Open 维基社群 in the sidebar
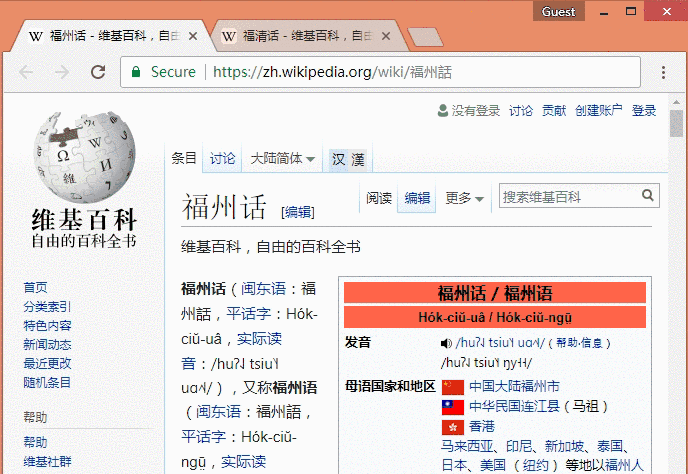 pyautogui.click(x=47, y=461)
